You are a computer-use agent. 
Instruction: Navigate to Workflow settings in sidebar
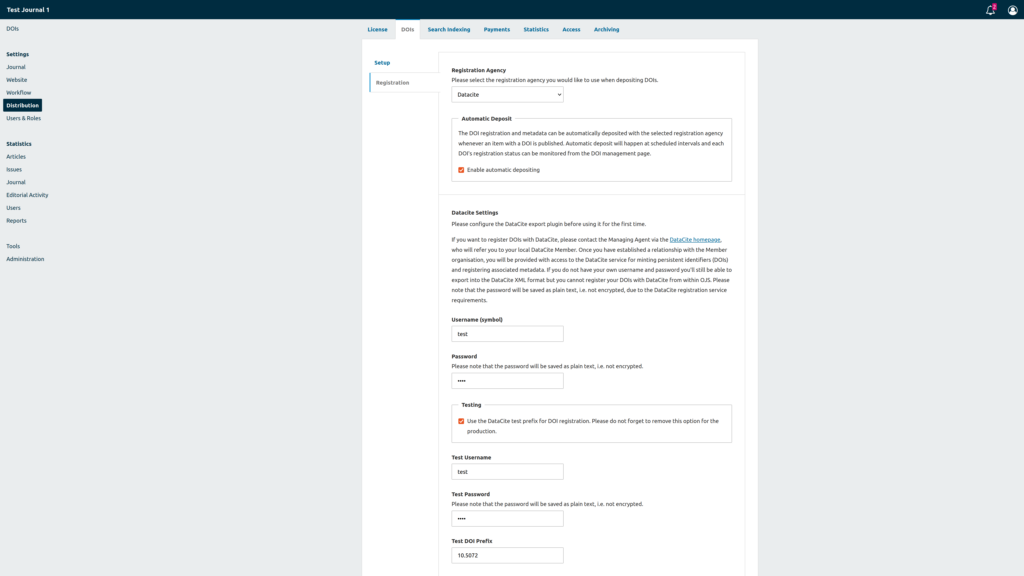pyautogui.click(x=19, y=93)
